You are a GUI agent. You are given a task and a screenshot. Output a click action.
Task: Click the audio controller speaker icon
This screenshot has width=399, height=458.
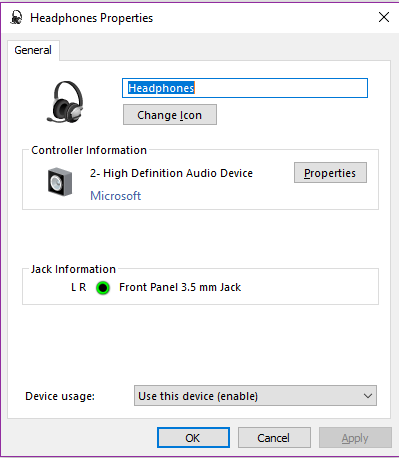(60, 182)
